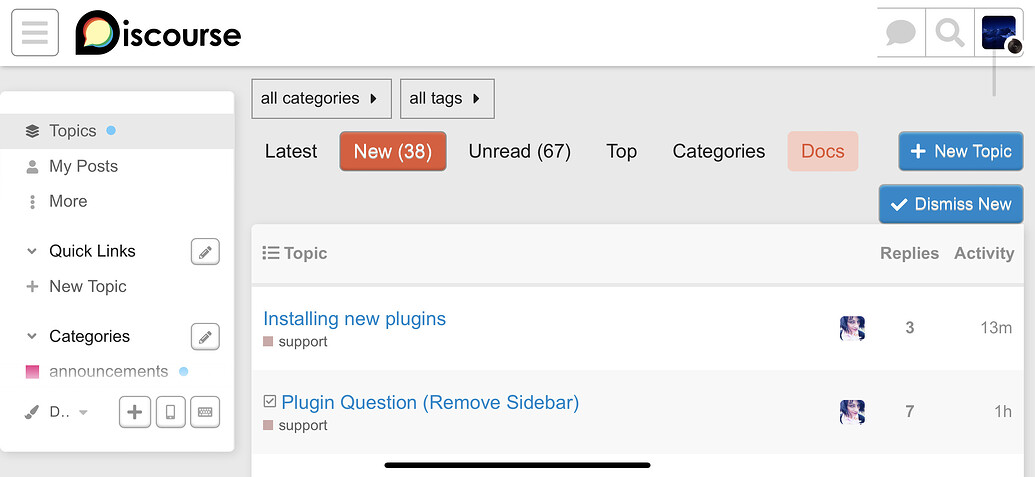Collapse the Quick Links section
Viewport: 1035px width, 477px height.
[32, 252]
